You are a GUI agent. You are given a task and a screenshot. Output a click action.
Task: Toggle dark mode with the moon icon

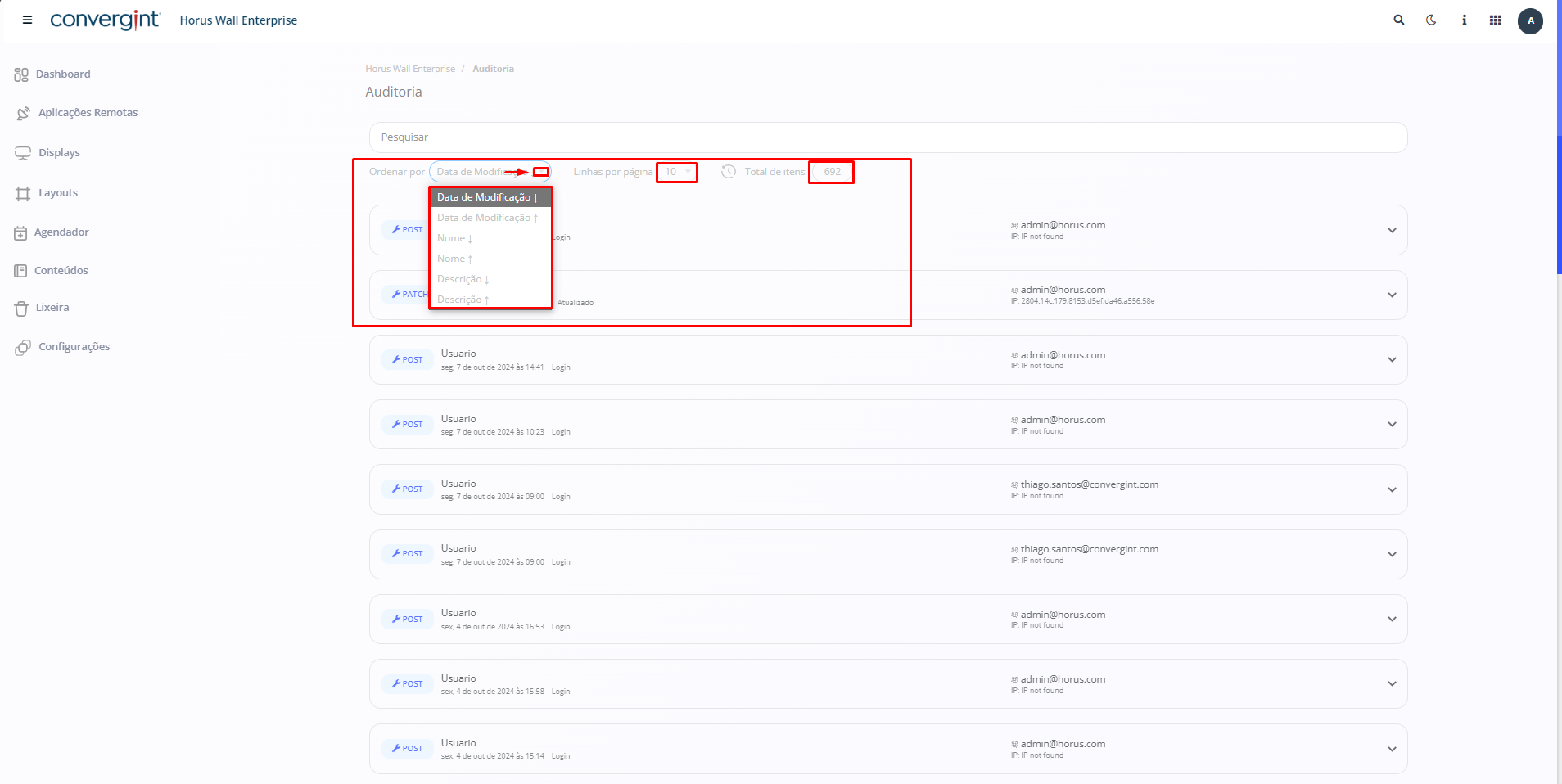pos(1431,20)
